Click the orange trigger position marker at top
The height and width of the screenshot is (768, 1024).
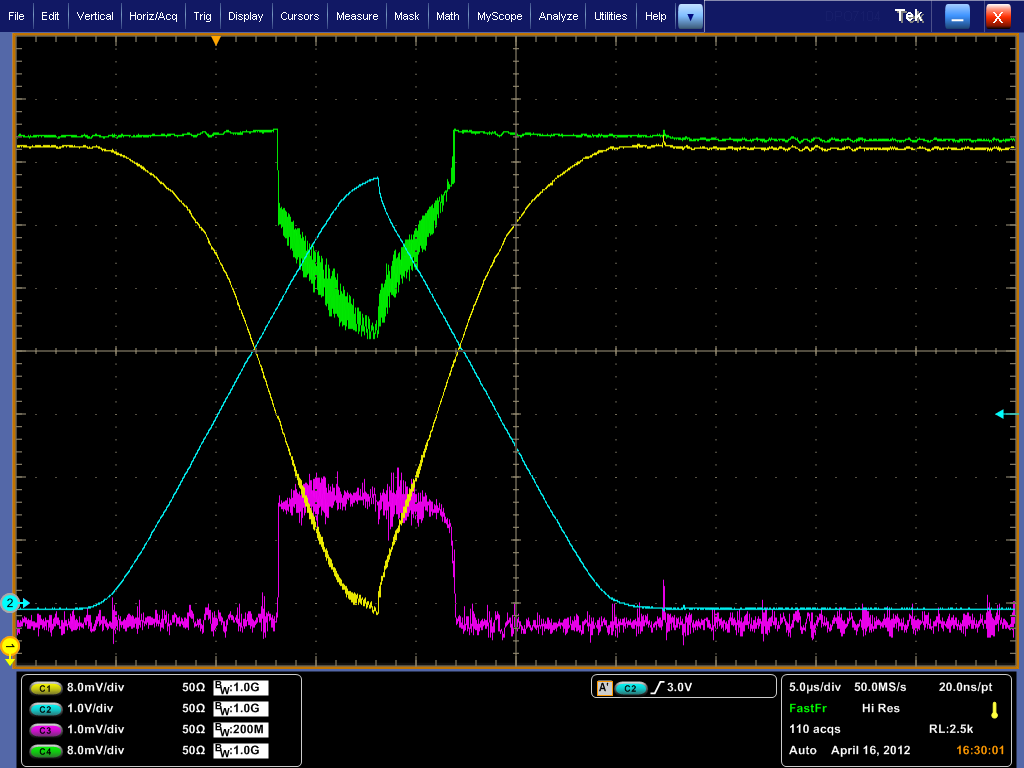pos(215,41)
